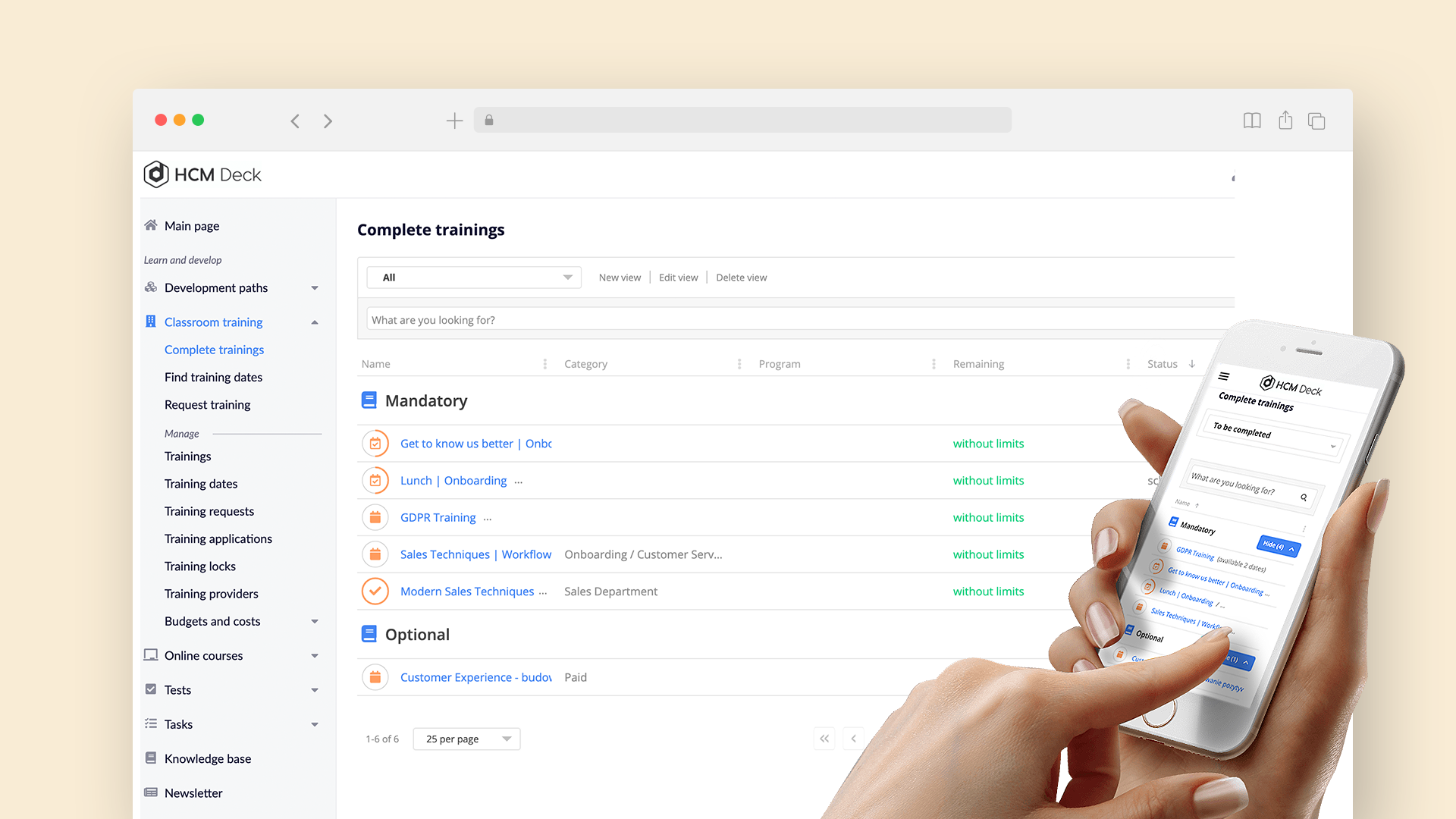Open Training locks under Manage
1456x819 pixels.
point(200,566)
